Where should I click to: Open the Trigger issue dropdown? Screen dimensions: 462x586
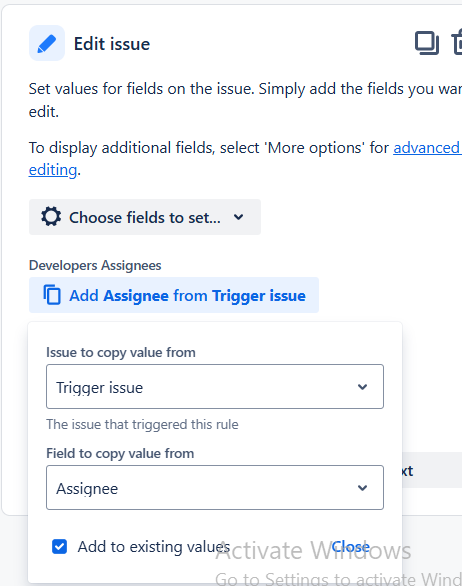point(215,386)
